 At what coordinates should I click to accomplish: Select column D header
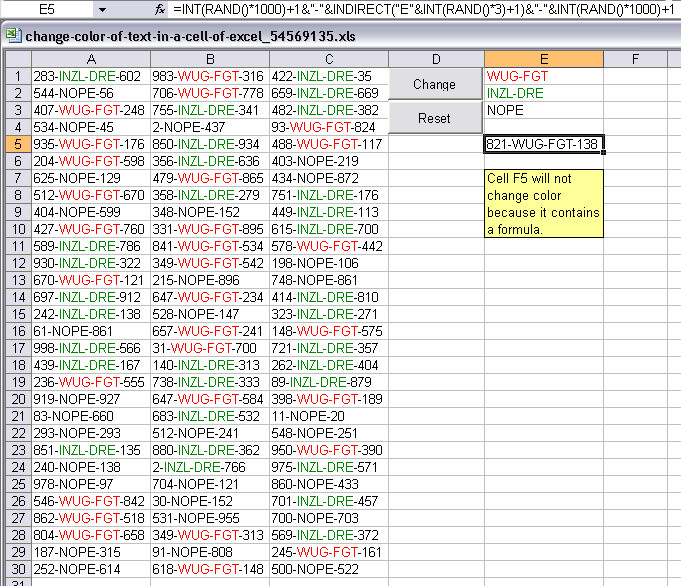436,59
